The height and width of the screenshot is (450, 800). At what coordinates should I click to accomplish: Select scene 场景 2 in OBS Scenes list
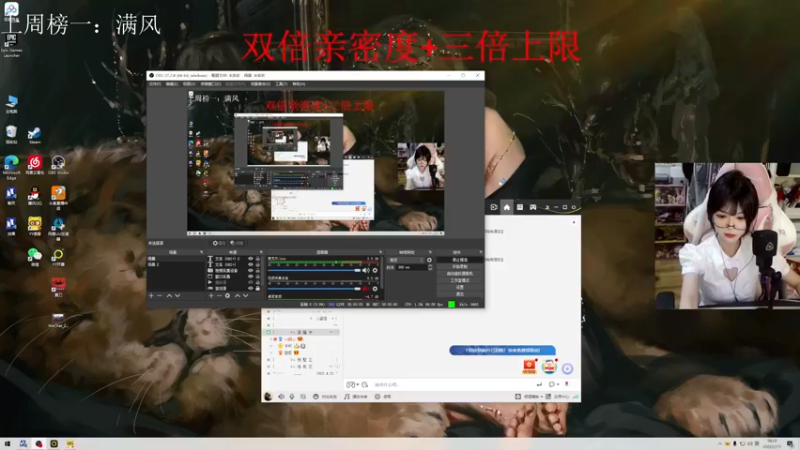point(154,265)
